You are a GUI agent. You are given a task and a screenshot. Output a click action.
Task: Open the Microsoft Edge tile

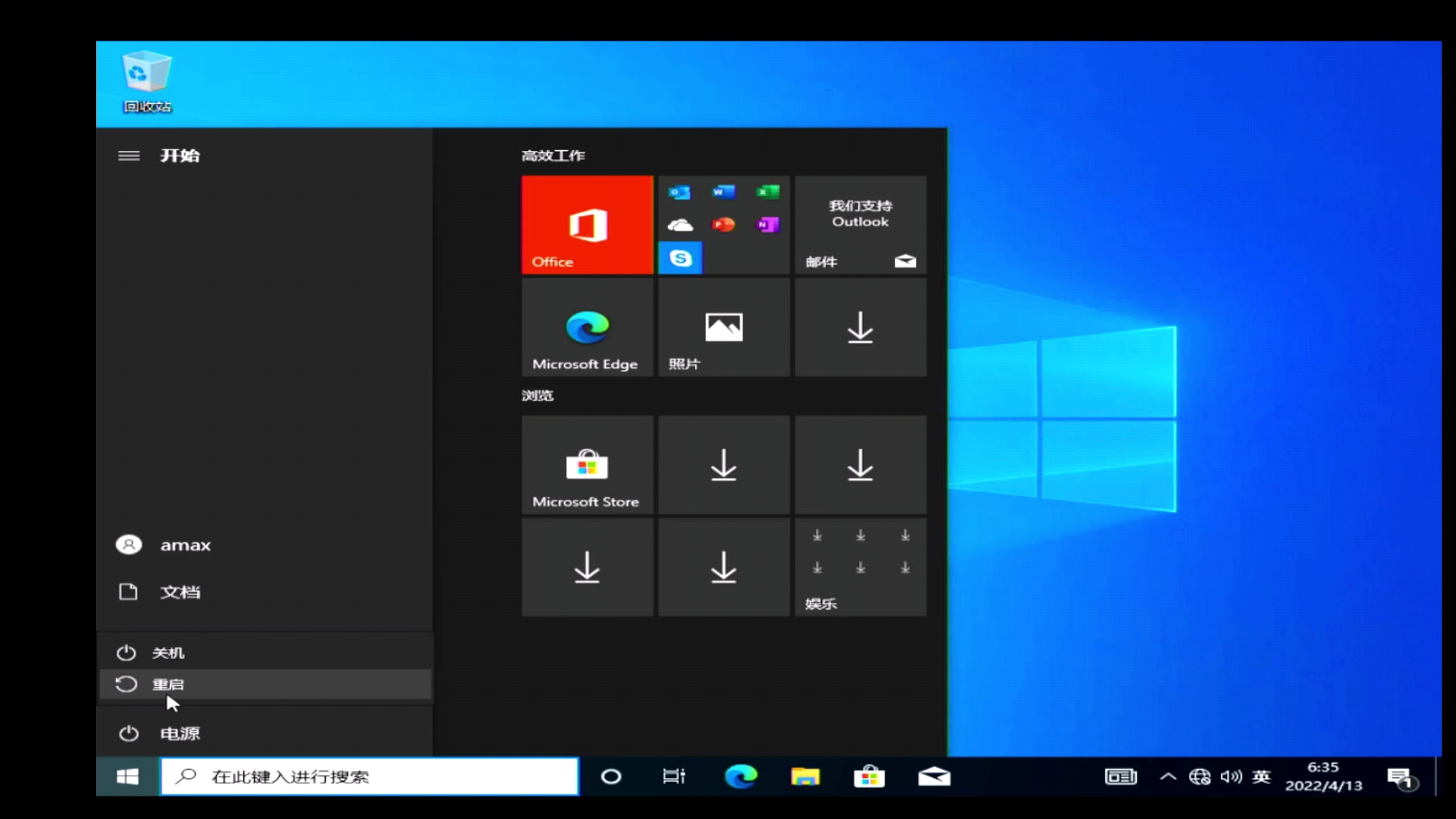coord(587,327)
